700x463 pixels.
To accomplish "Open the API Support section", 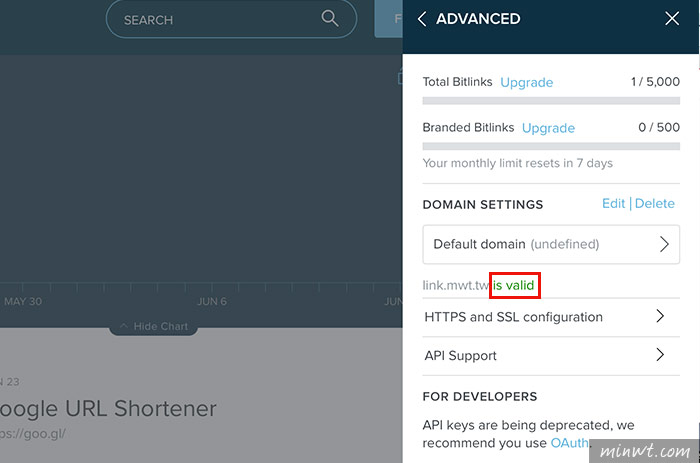I will pyautogui.click(x=551, y=356).
